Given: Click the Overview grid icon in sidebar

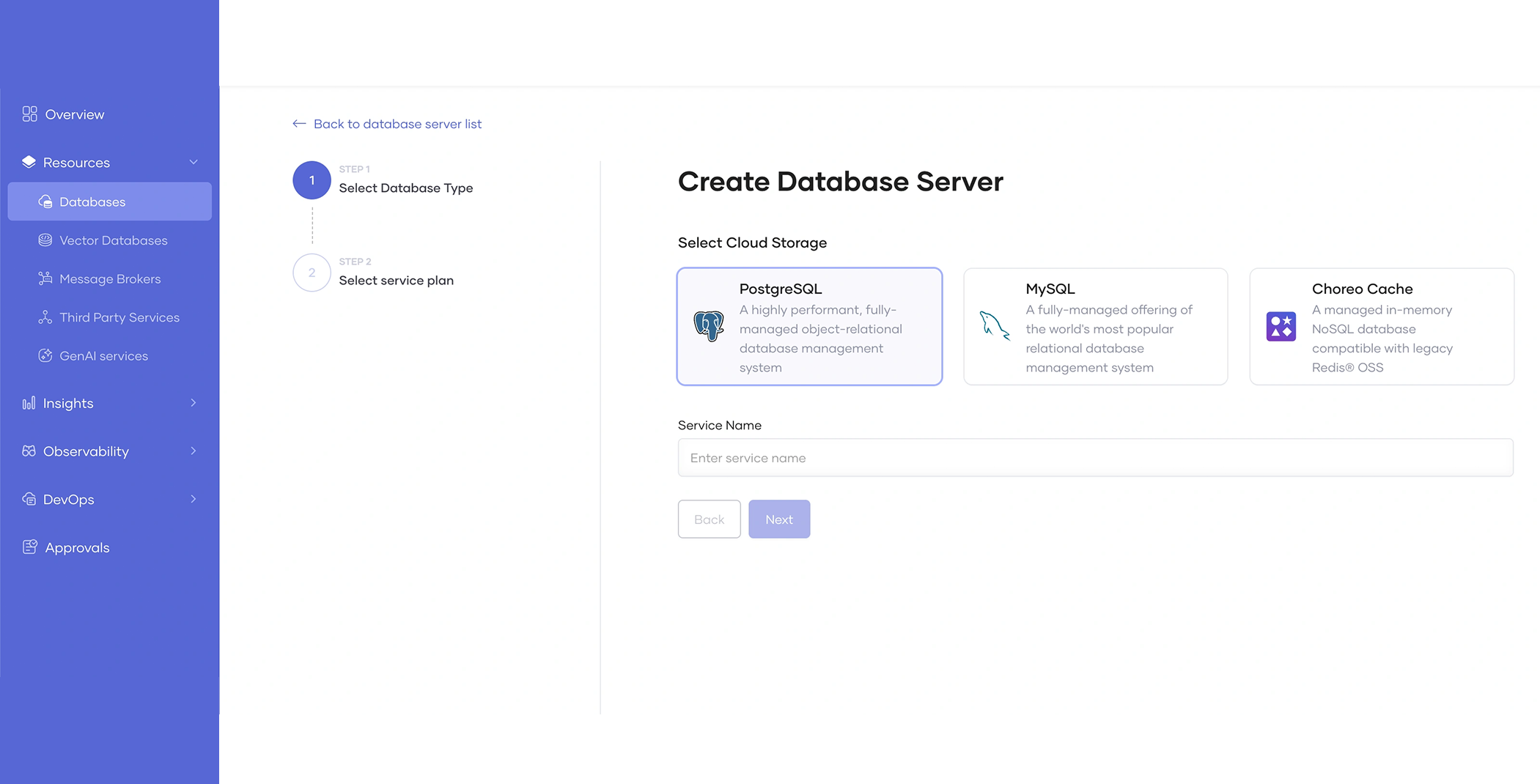Looking at the screenshot, I should (29, 114).
